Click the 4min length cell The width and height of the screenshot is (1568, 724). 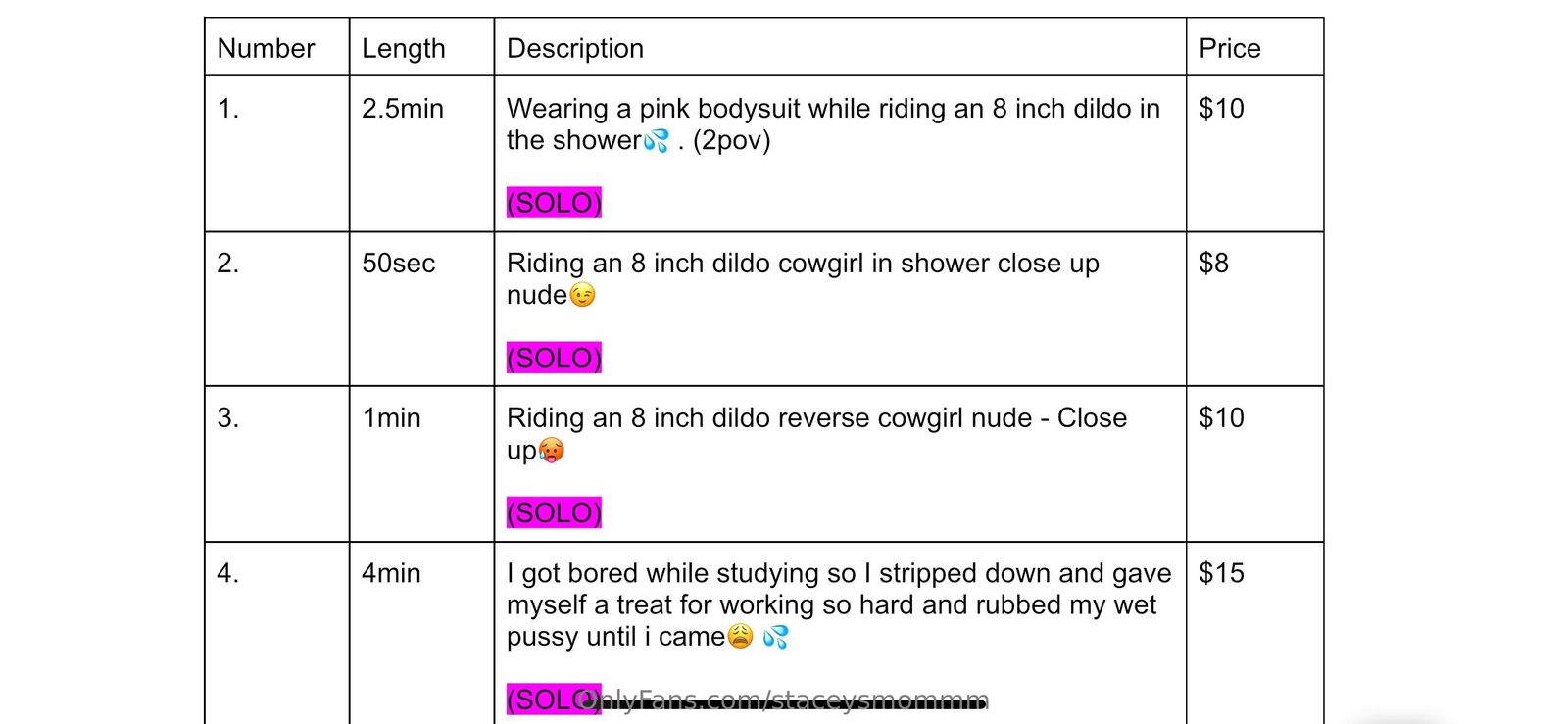391,573
